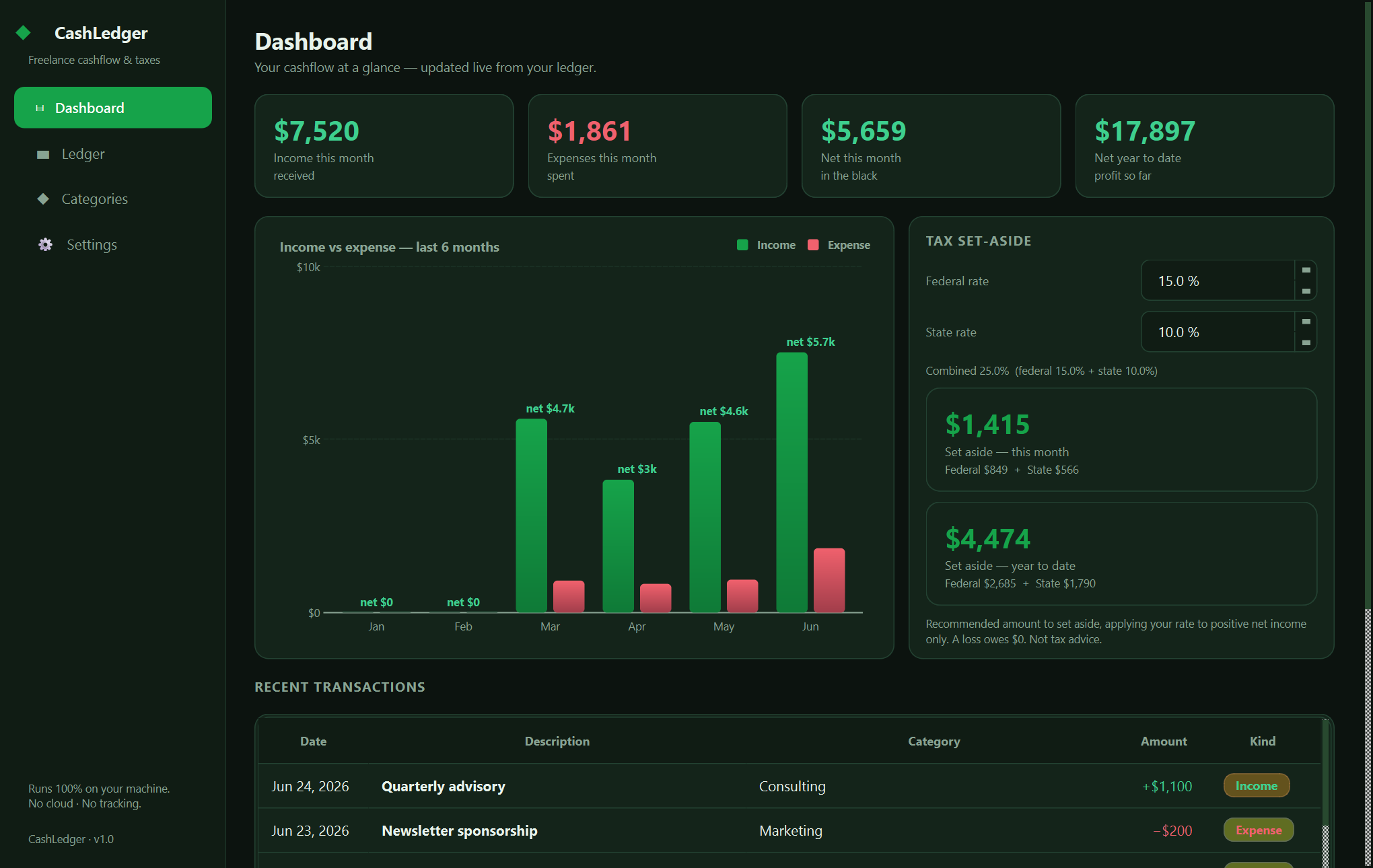Click the +$1,100 amount
The width and height of the screenshot is (1373, 868).
1167,786
